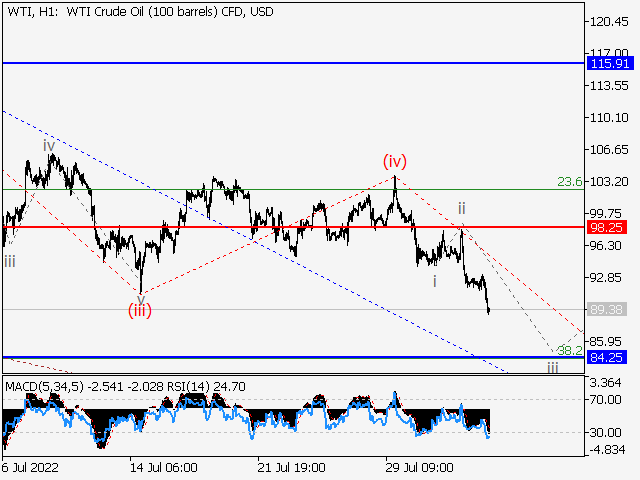
Task: Click the 110.10 price axis value
Action: [609, 118]
